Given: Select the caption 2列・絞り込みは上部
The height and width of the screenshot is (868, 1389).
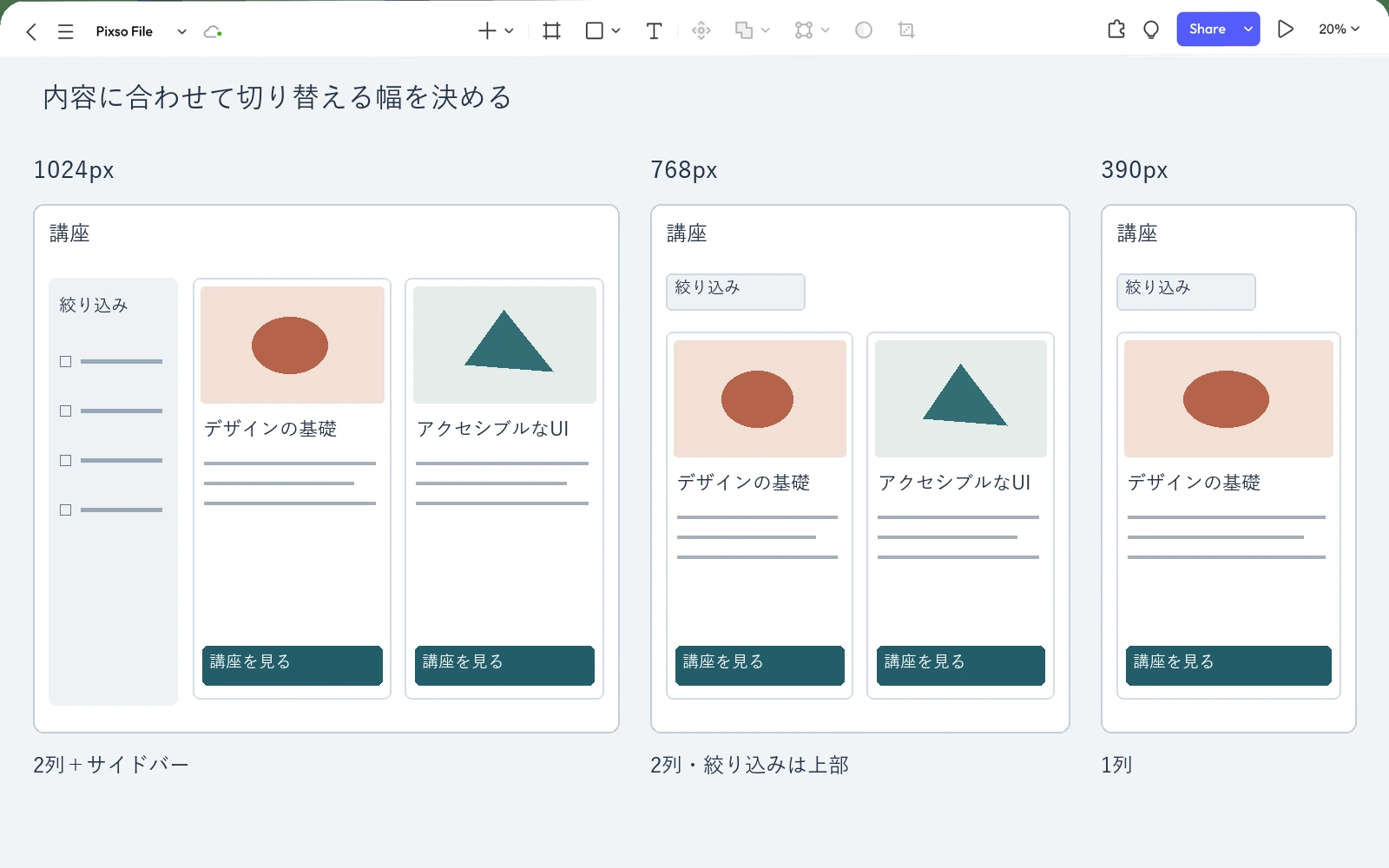Looking at the screenshot, I should (x=749, y=765).
